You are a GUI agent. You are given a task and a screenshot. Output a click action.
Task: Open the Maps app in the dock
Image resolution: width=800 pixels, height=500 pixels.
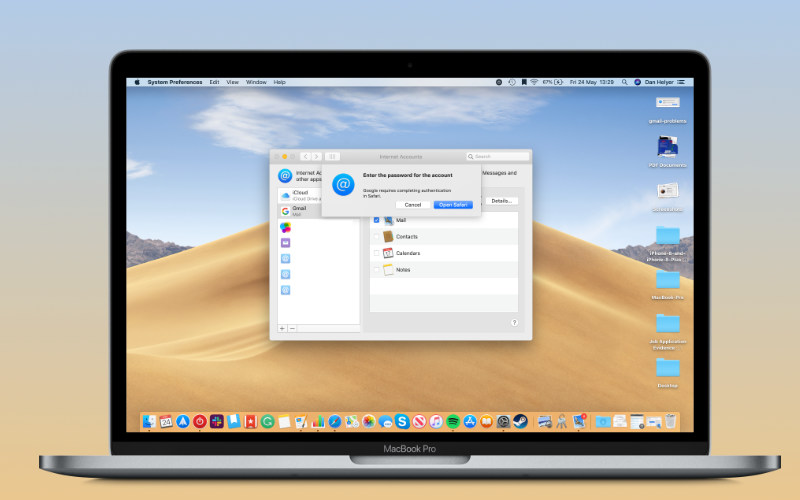point(352,421)
